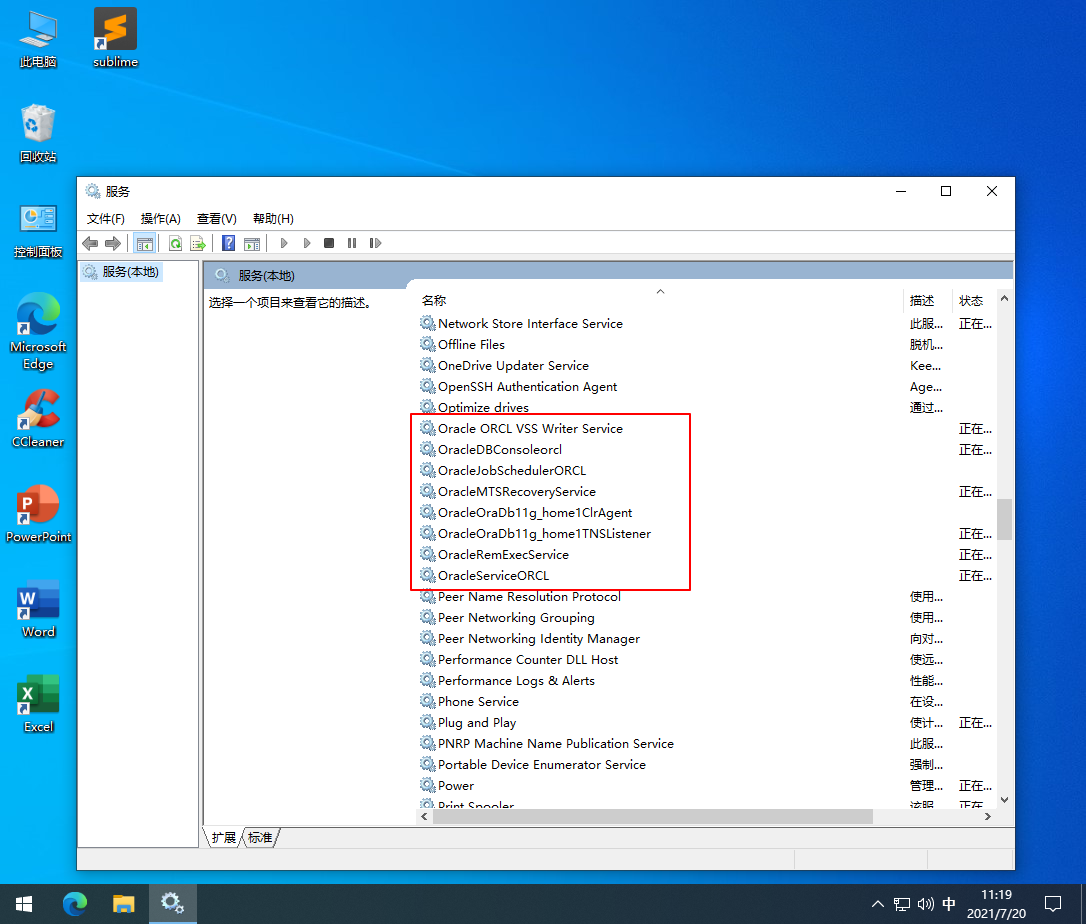Click the Refresh toolbar icon

175,243
